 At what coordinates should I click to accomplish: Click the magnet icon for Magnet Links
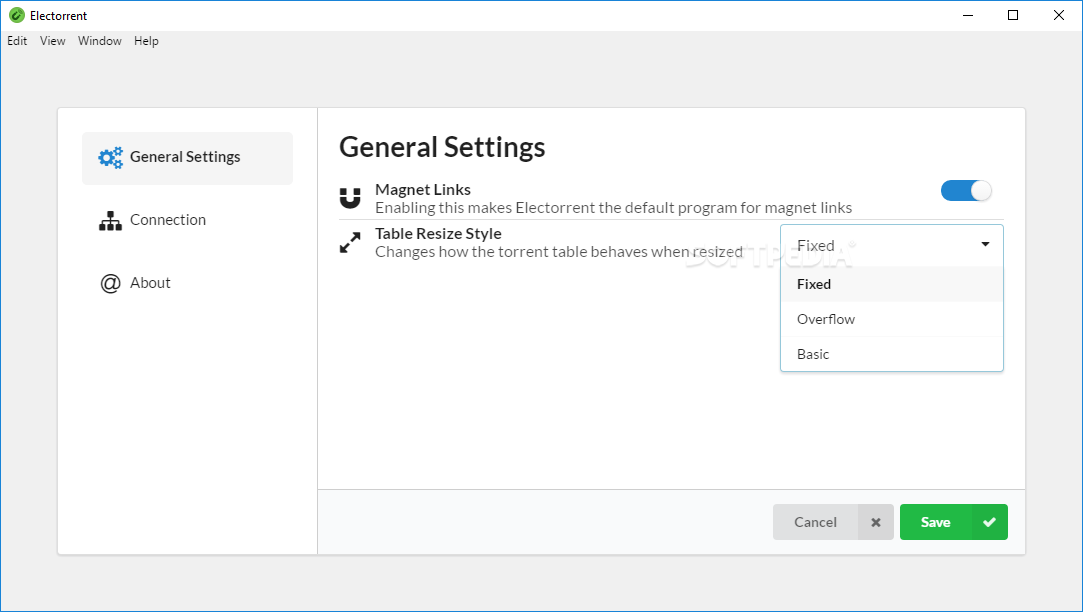point(350,198)
